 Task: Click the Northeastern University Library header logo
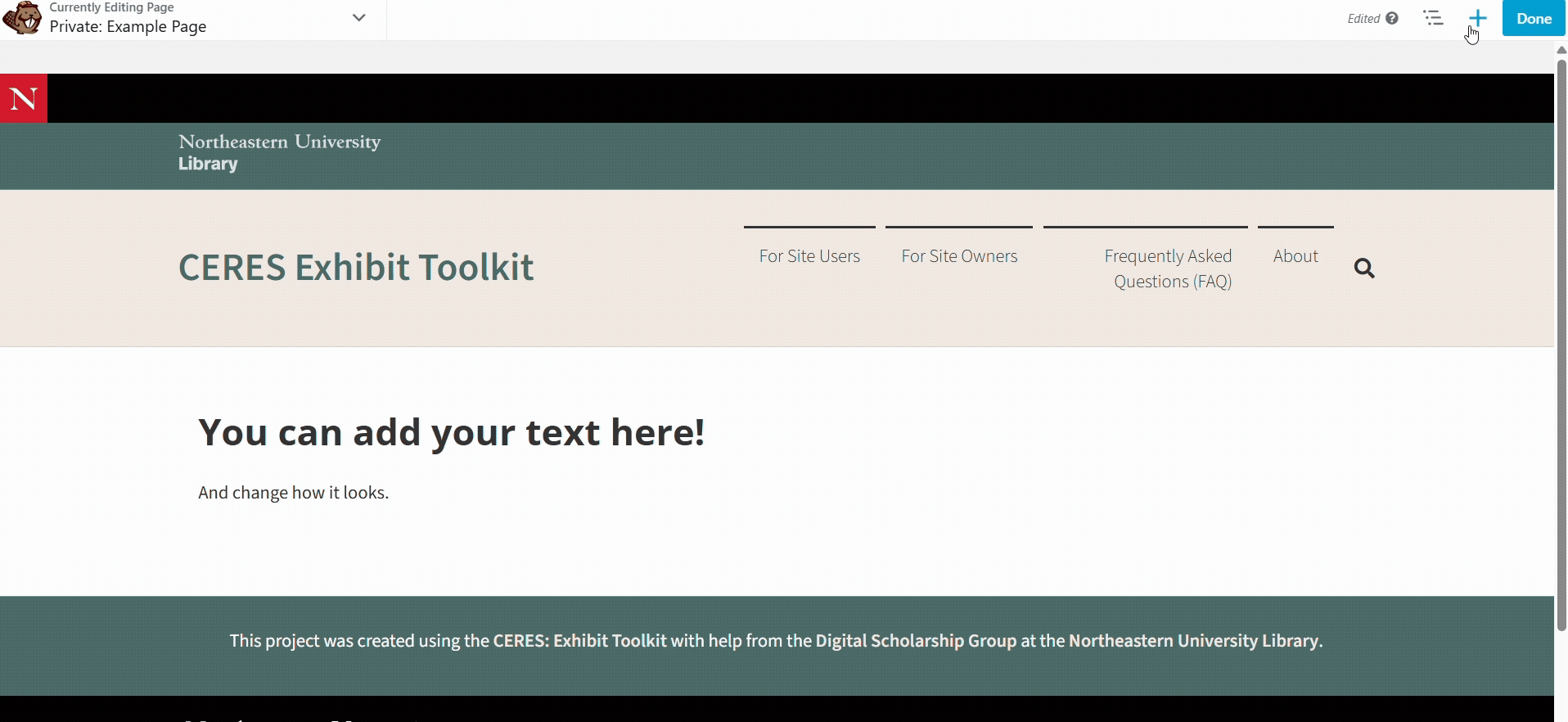point(279,153)
